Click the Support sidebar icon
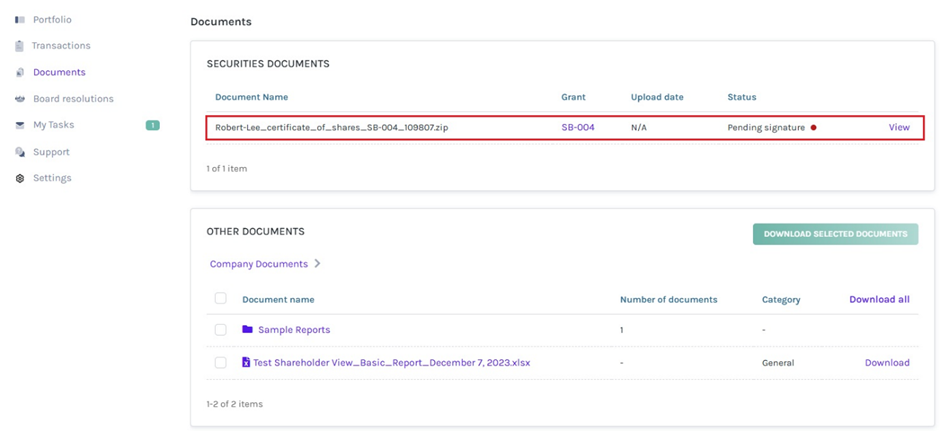 tap(19, 152)
